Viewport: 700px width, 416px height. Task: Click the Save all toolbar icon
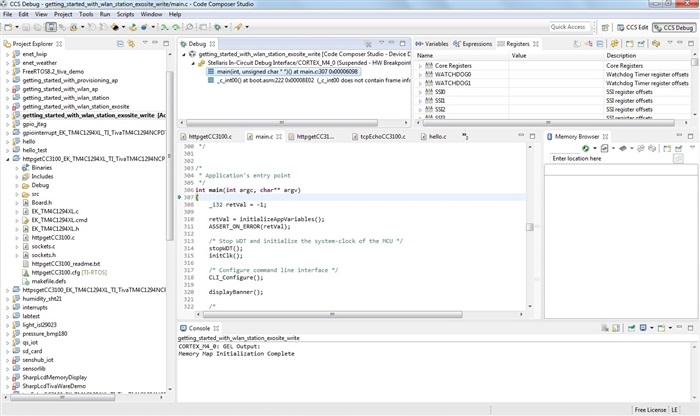[x=38, y=27]
